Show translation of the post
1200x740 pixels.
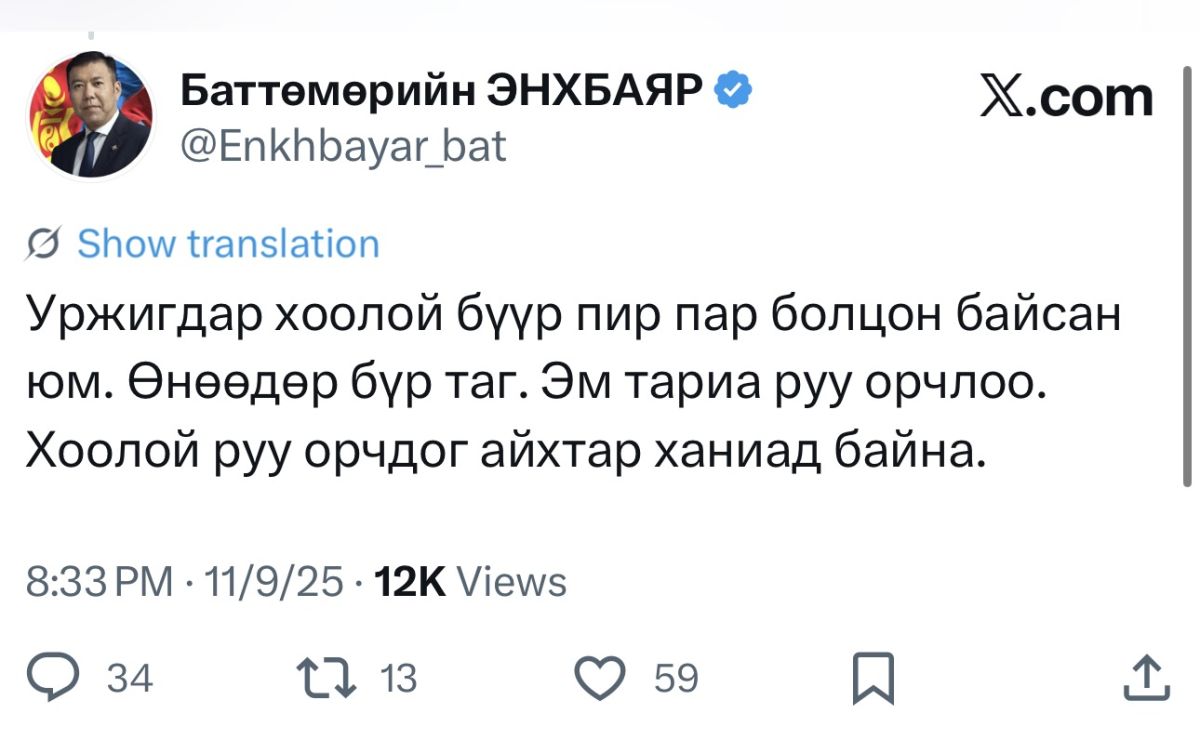pyautogui.click(x=228, y=244)
